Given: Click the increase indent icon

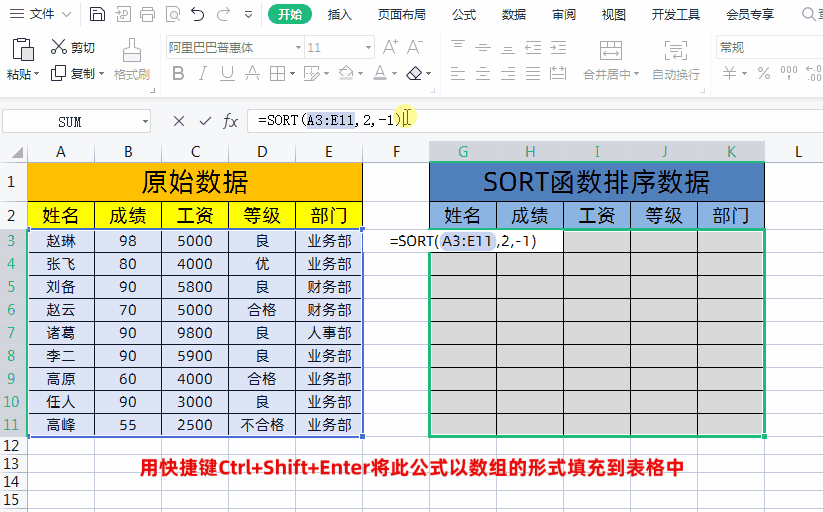Looking at the screenshot, I should pos(558,47).
